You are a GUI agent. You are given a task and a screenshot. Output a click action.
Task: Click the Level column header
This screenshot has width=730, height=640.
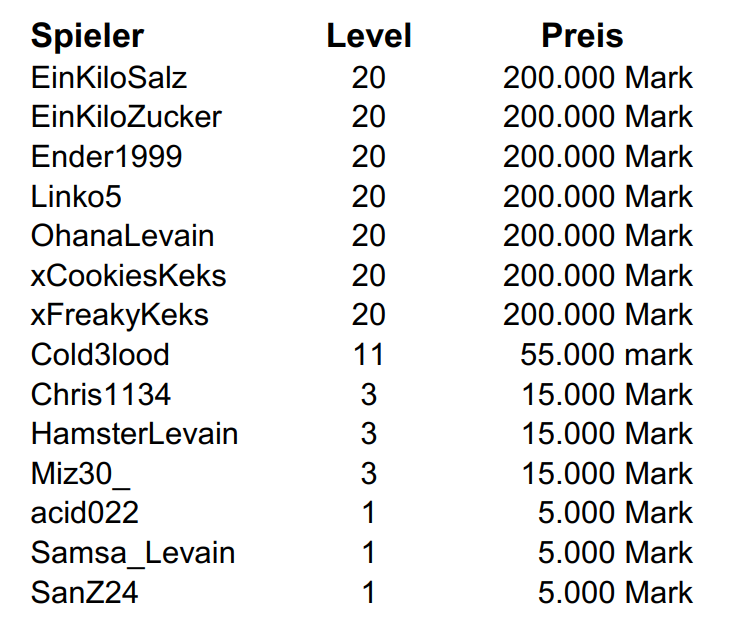pos(368,36)
